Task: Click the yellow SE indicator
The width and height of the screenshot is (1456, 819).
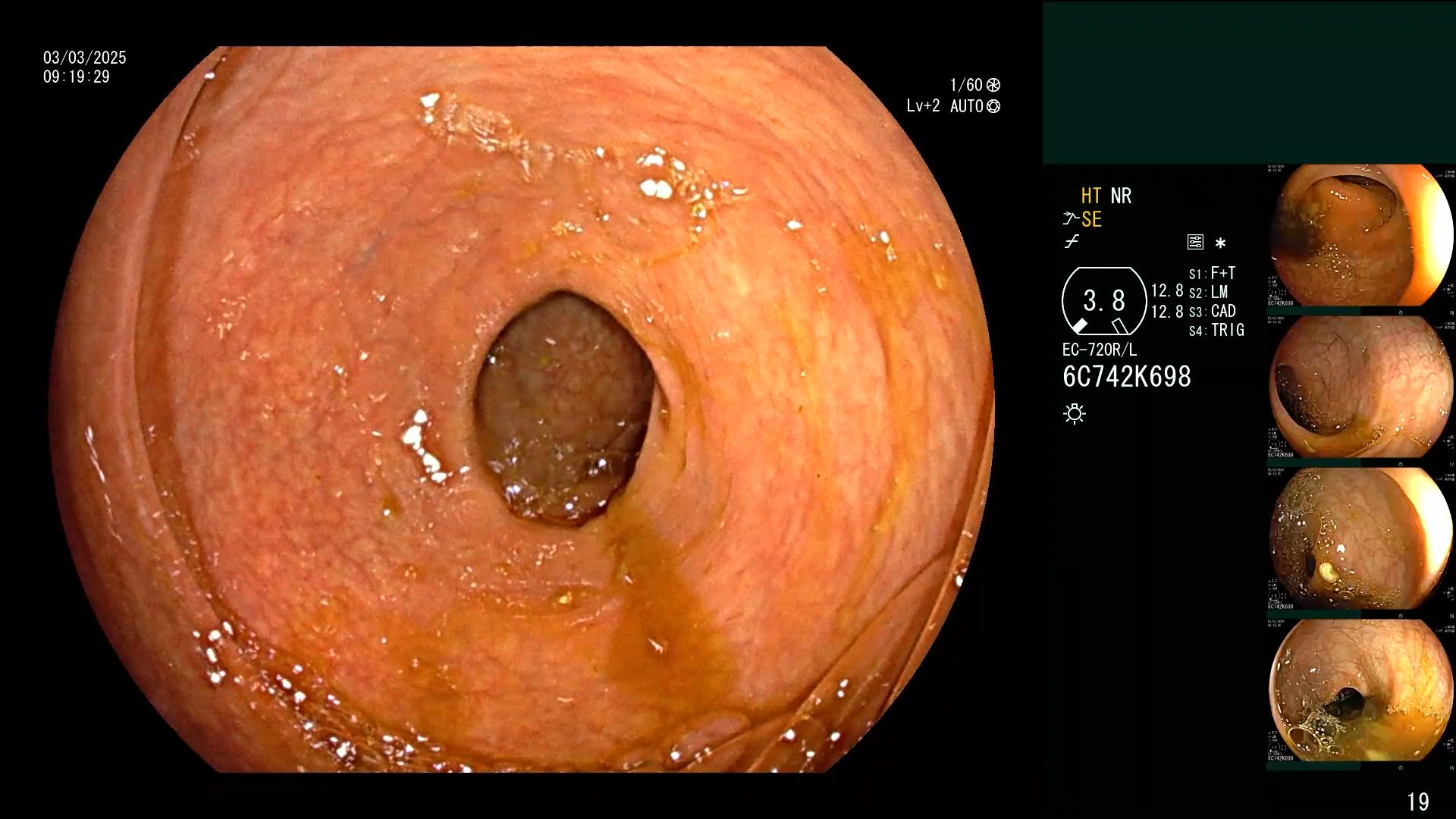Action: point(1091,219)
